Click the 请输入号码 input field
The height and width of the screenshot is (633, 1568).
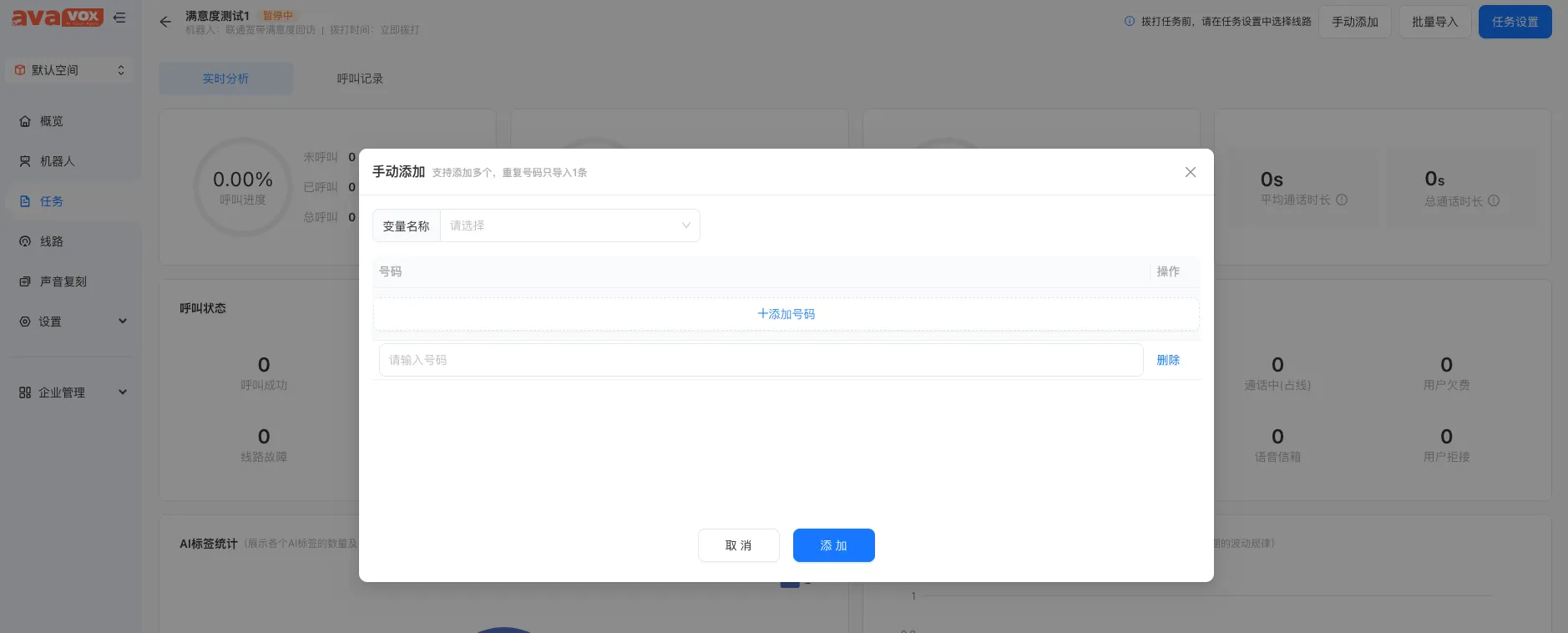coord(760,360)
